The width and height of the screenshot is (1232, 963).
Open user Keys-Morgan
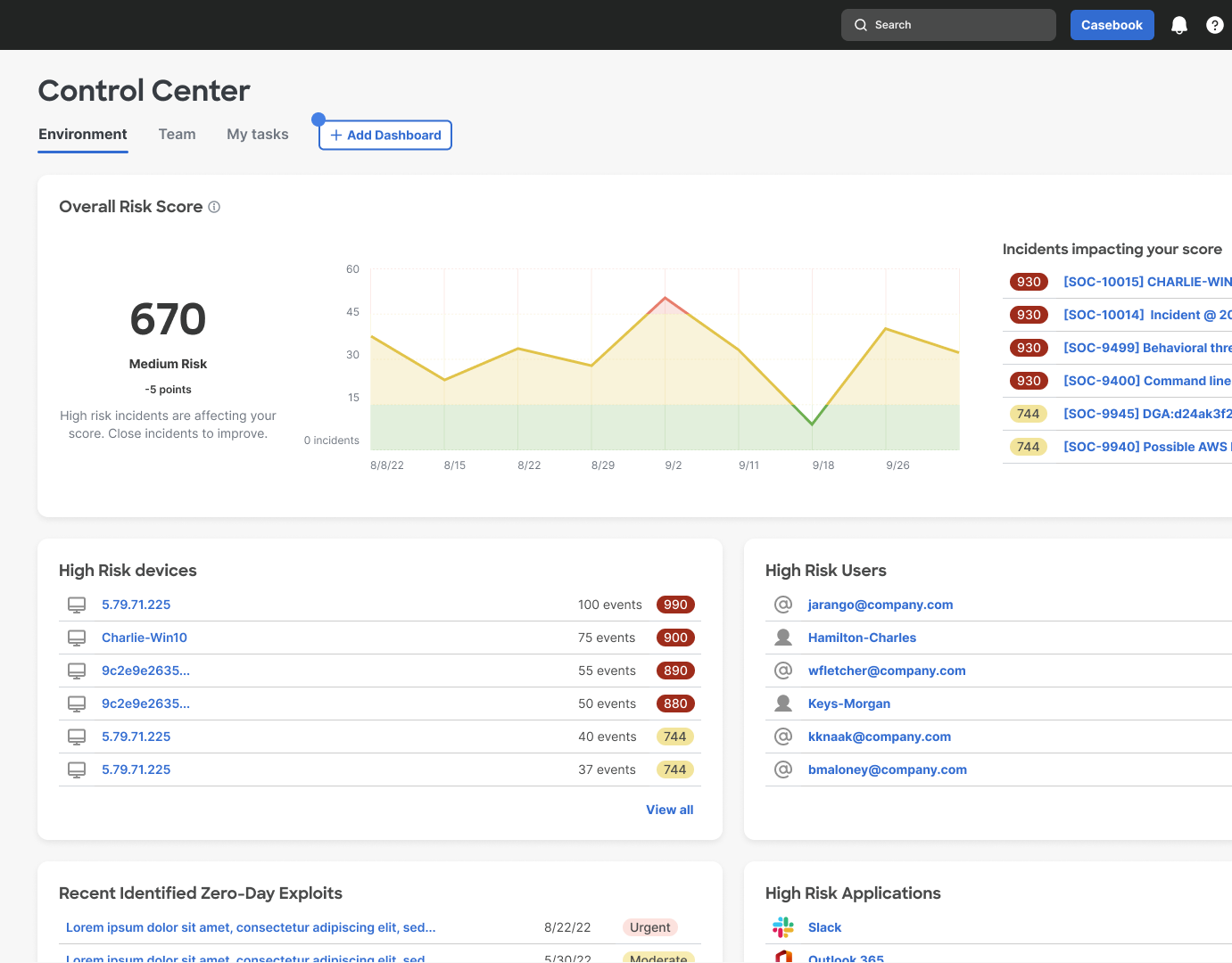[849, 704]
